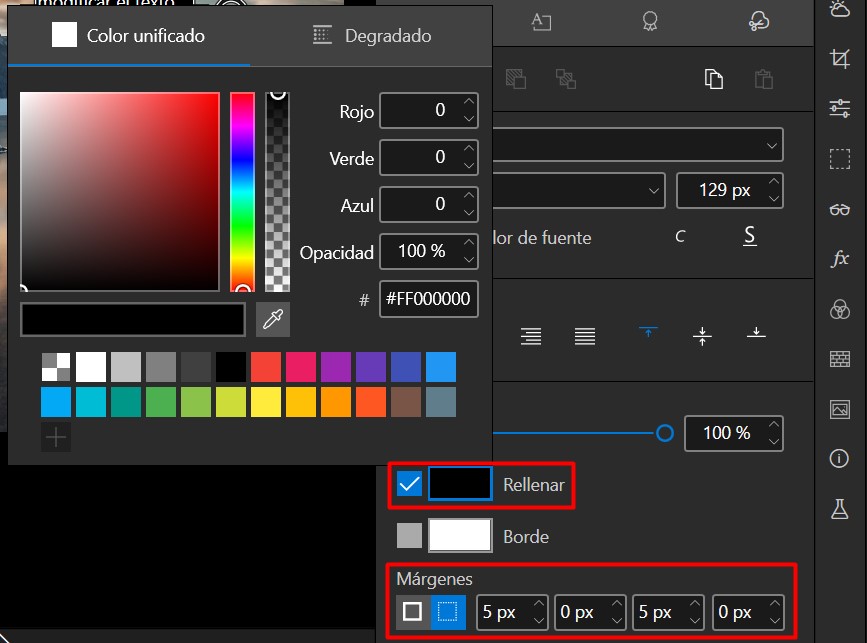
Task: Click the checkered opacity slider
Action: [x=278, y=192]
